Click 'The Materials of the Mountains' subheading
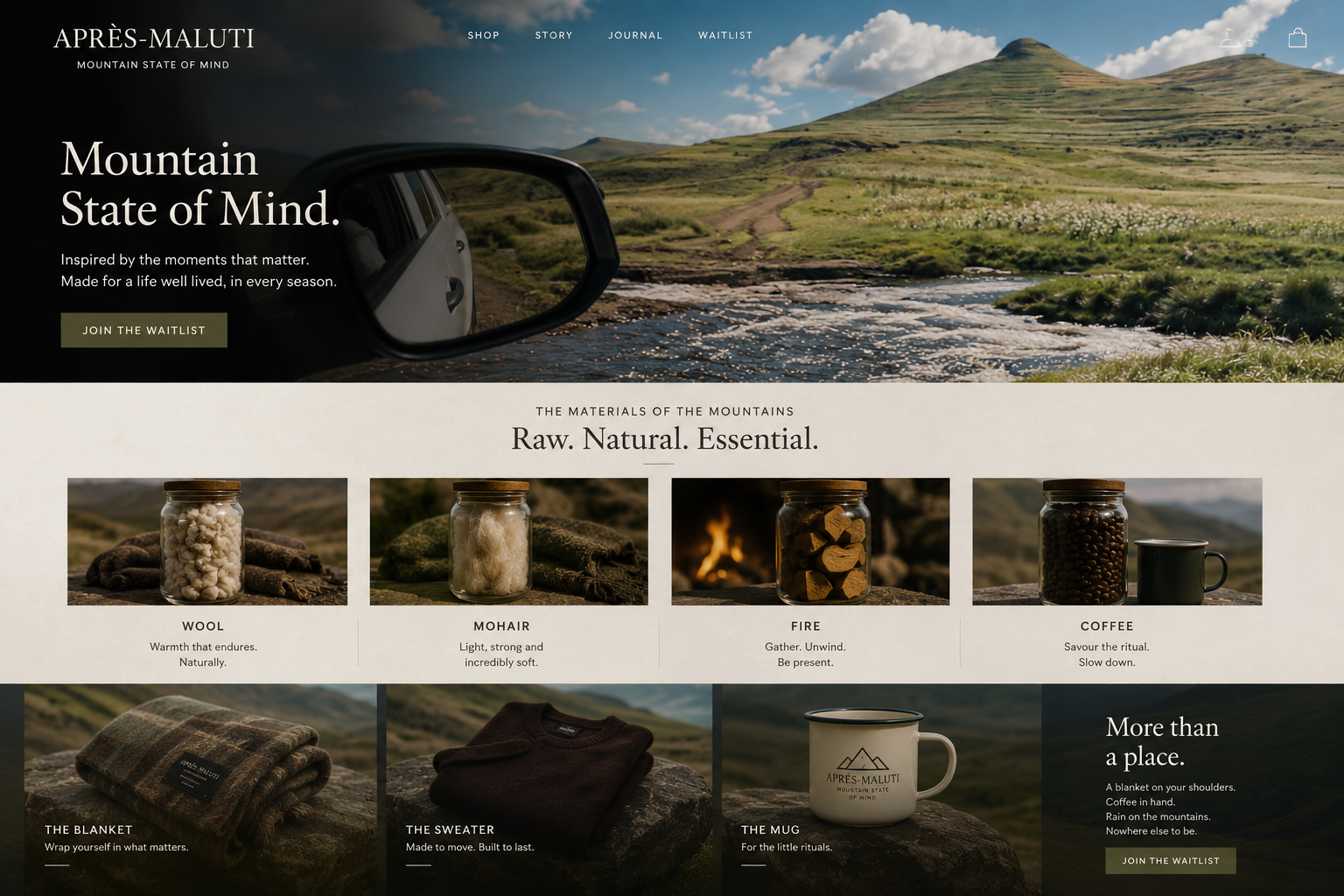 pos(665,411)
